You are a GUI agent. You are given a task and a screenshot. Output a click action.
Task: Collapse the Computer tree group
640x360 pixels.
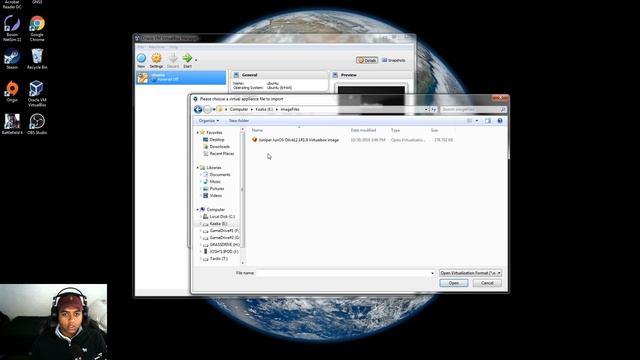[198, 209]
